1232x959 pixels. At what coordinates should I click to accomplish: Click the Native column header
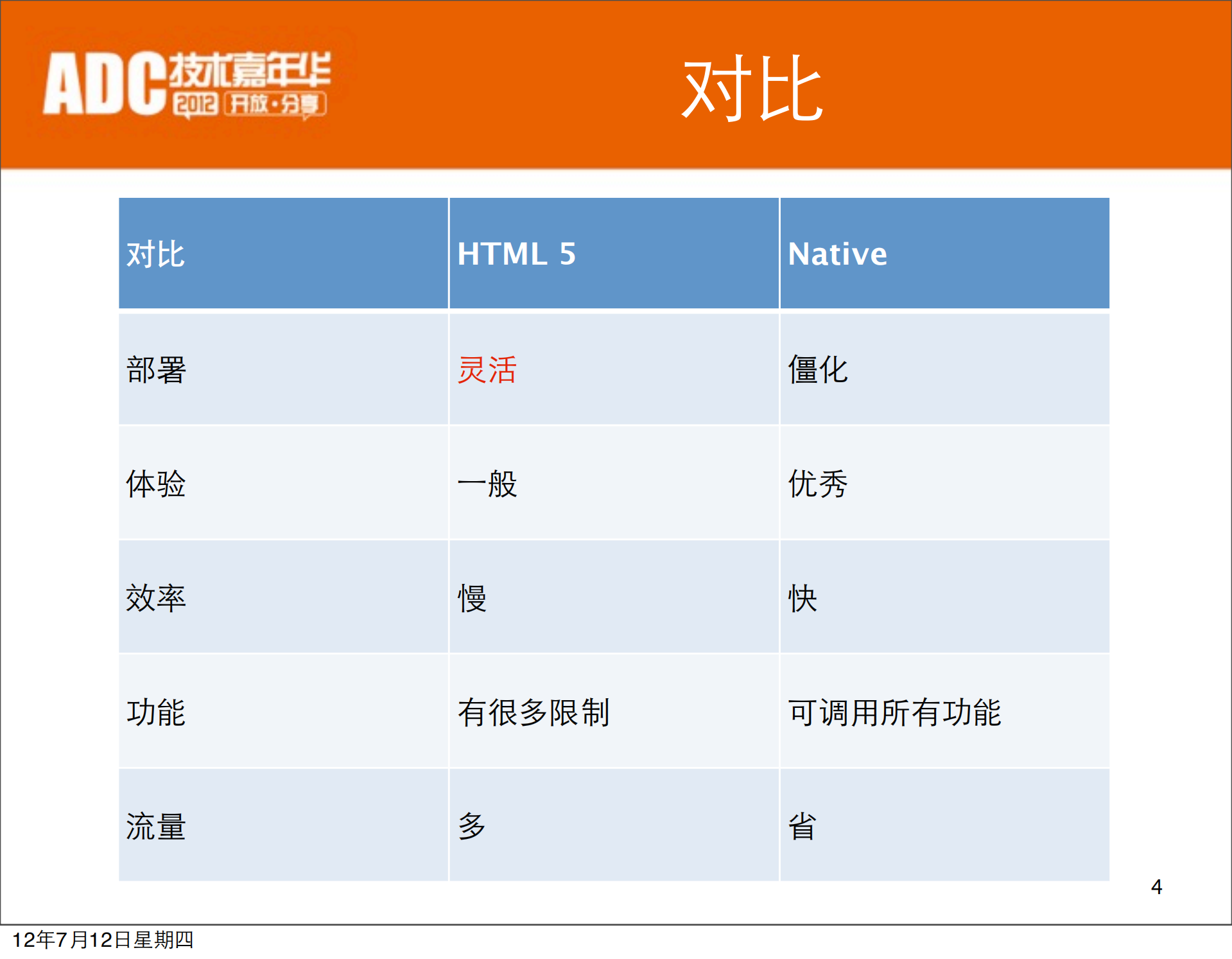pos(837,254)
